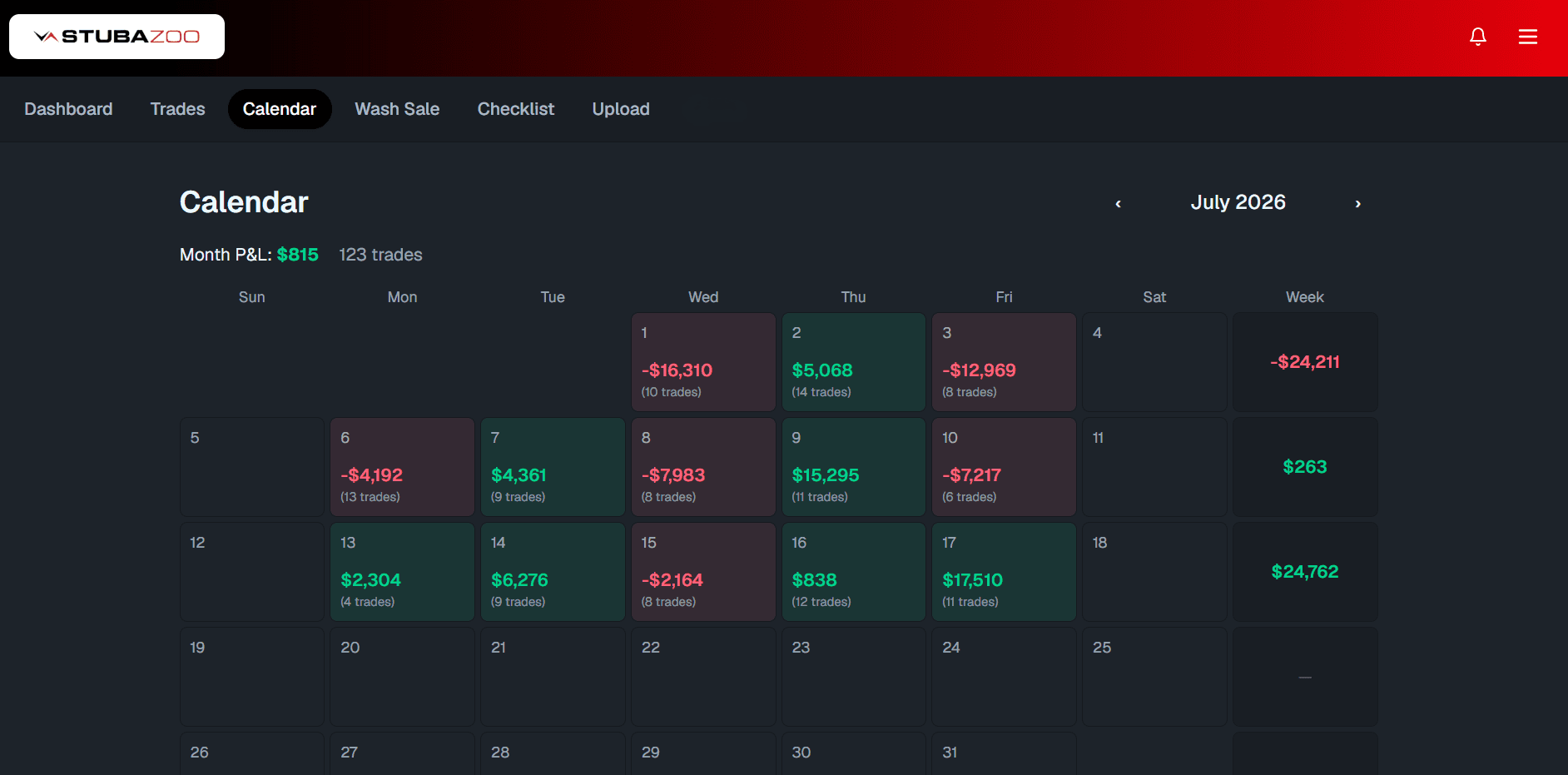Select day 21 cell
Image resolution: width=1568 pixels, height=775 pixels.
coord(553,677)
